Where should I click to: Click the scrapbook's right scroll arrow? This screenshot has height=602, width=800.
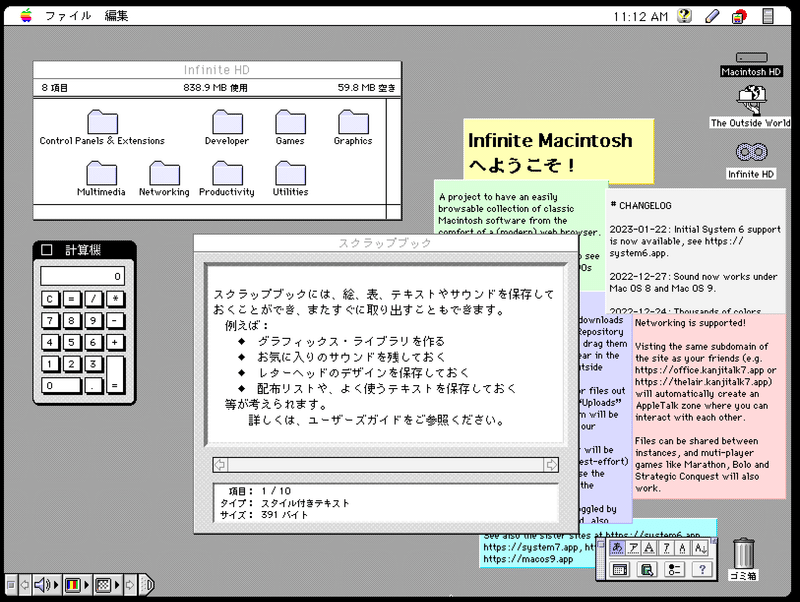coord(551,465)
